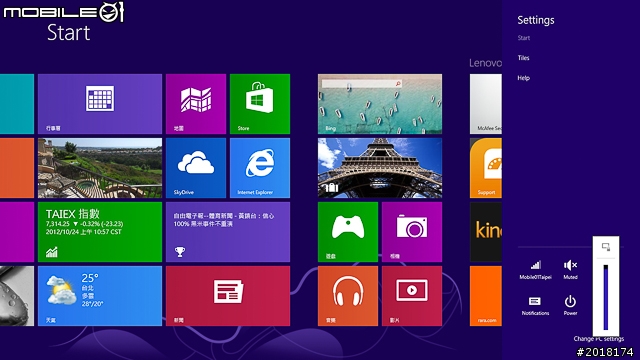The height and width of the screenshot is (360, 640).
Task: Open Tiles settings in Settings charm
Action: coord(523,58)
